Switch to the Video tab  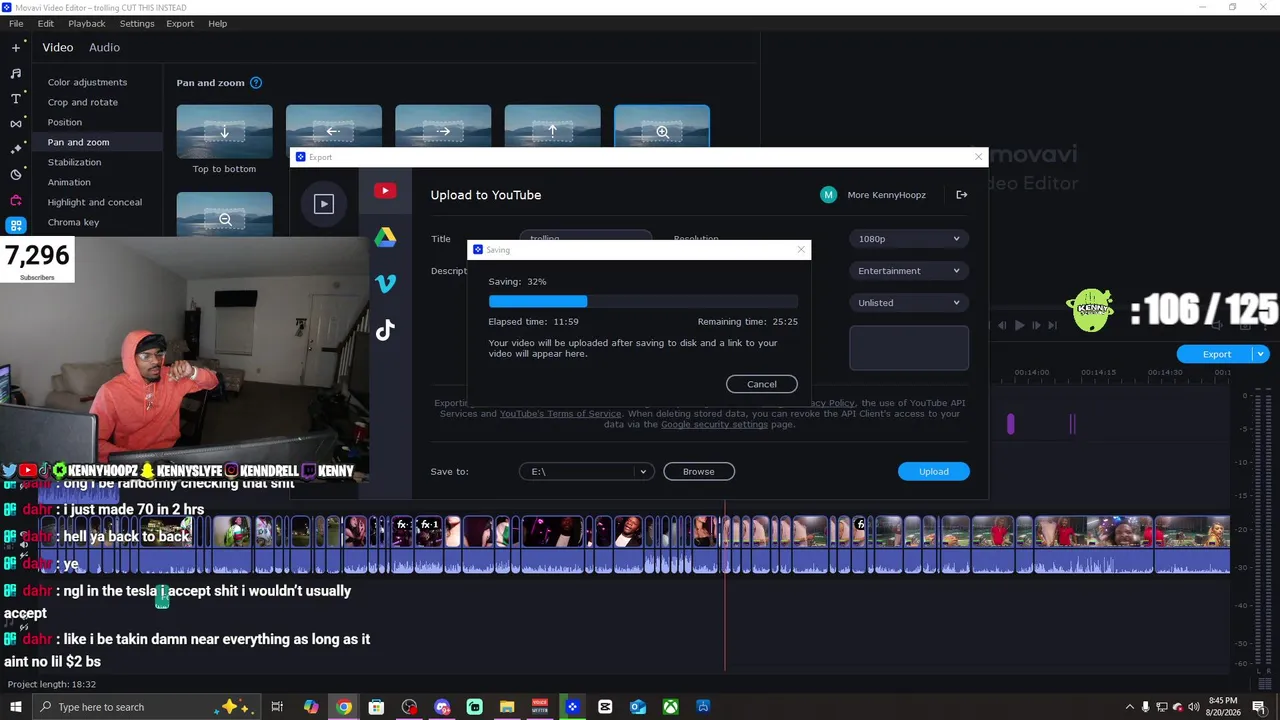58,47
